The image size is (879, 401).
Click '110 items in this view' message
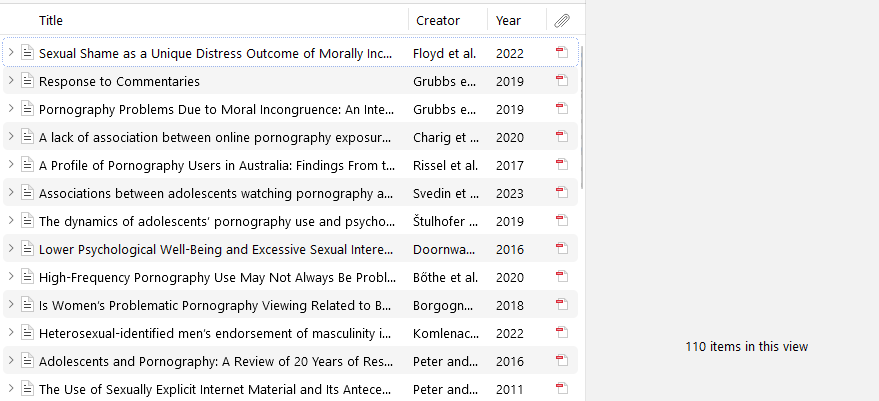point(747,347)
